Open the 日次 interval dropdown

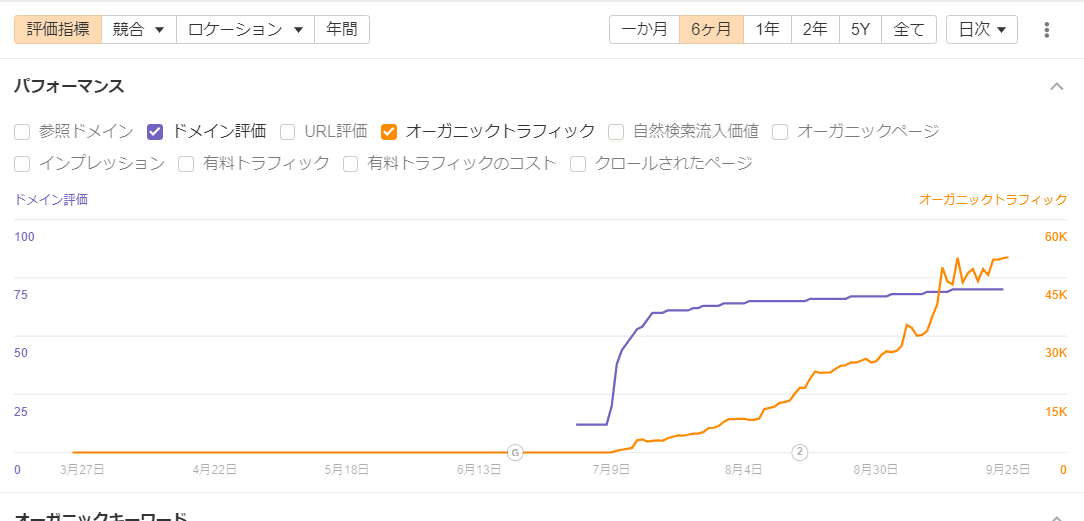click(x=982, y=30)
